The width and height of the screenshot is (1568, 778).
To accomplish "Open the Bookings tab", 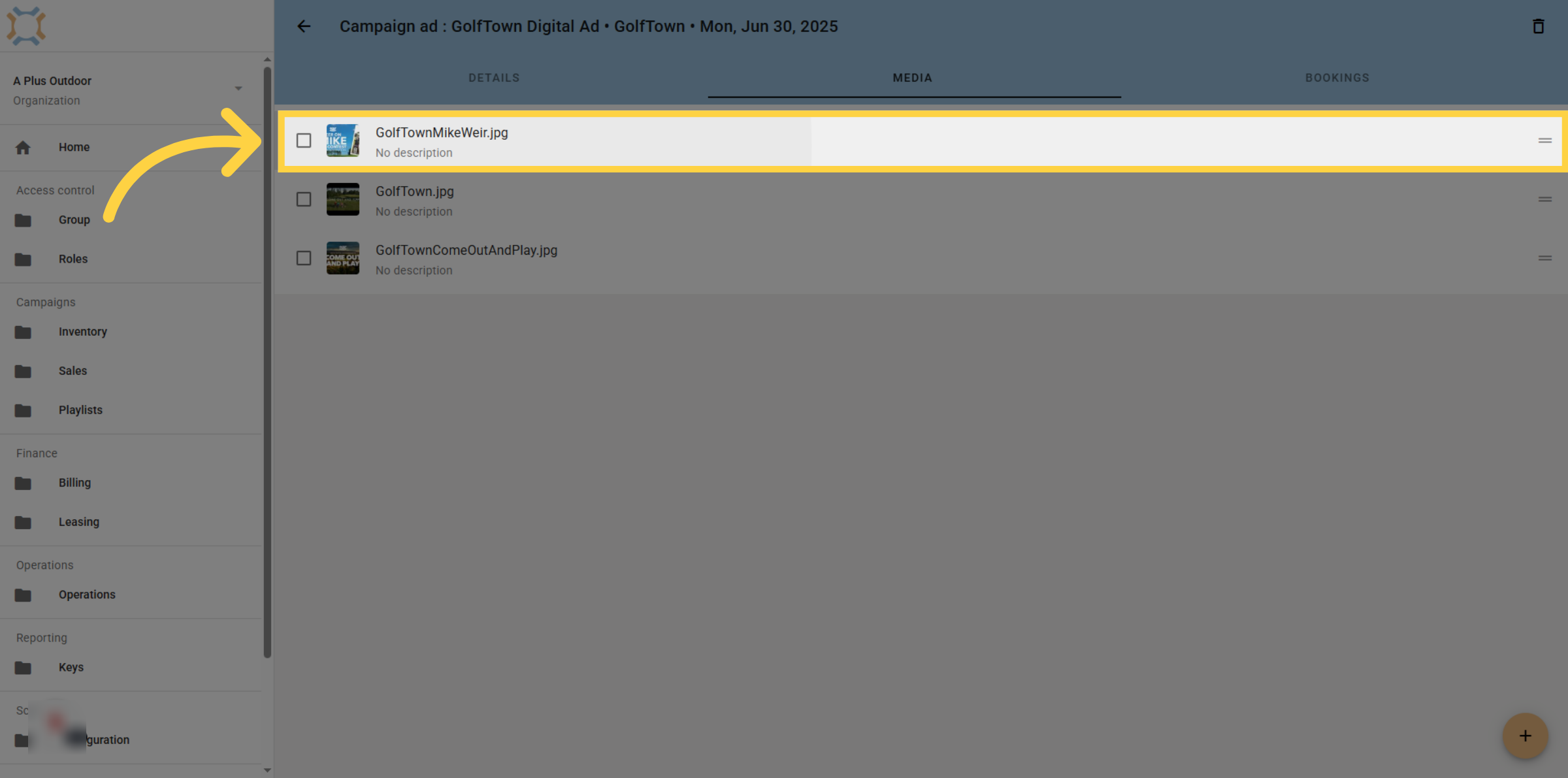I will point(1337,78).
